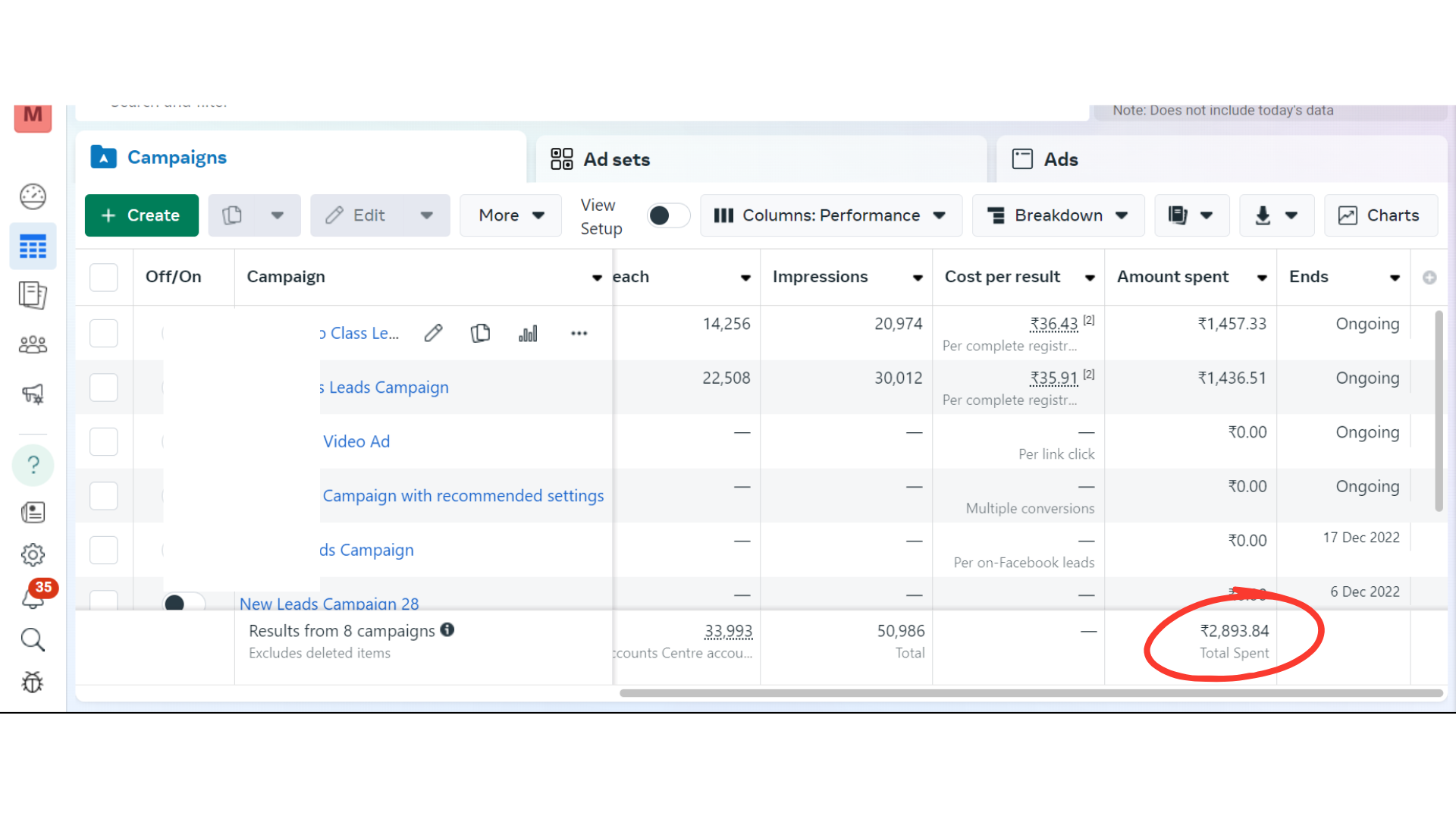The width and height of the screenshot is (1456, 819).
Task: Click the duplicate icon on first campaign row
Action: pos(480,333)
